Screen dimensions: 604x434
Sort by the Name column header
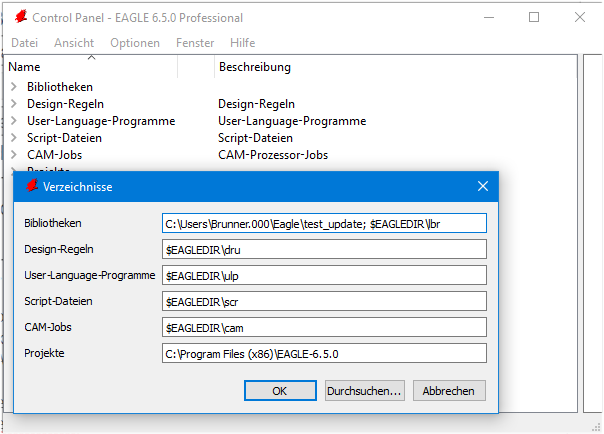[x=92, y=67]
